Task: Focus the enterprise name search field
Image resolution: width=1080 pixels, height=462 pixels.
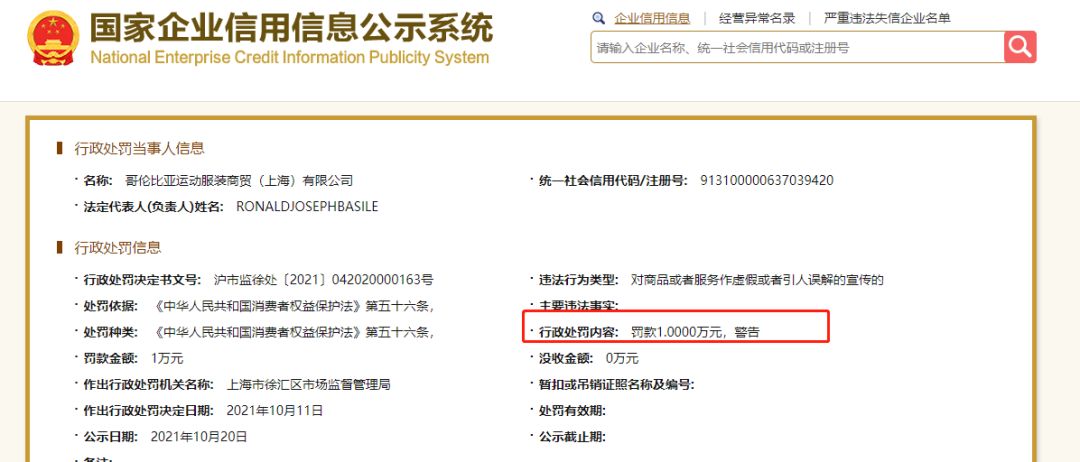Action: [x=798, y=48]
